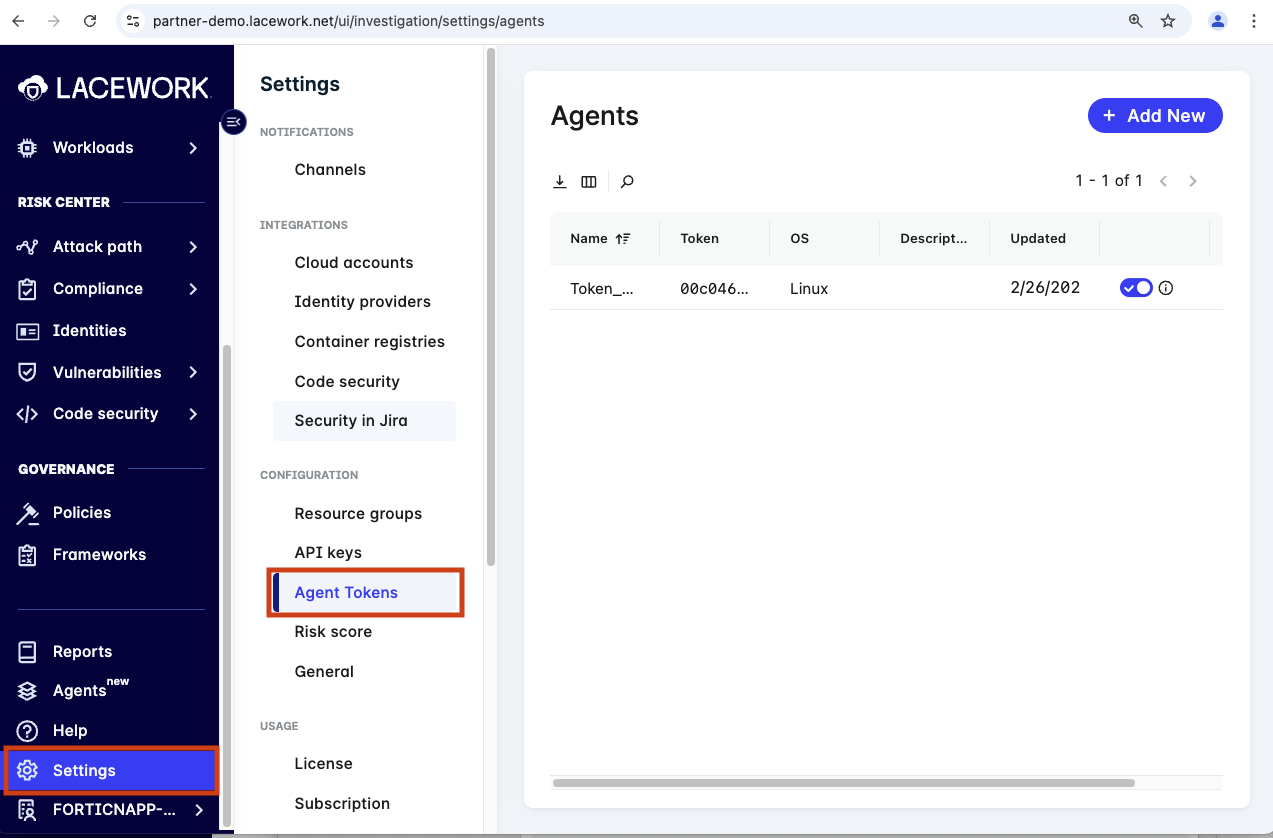1273x838 pixels.
Task: Go to next page of agents
Action: [x=1193, y=181]
